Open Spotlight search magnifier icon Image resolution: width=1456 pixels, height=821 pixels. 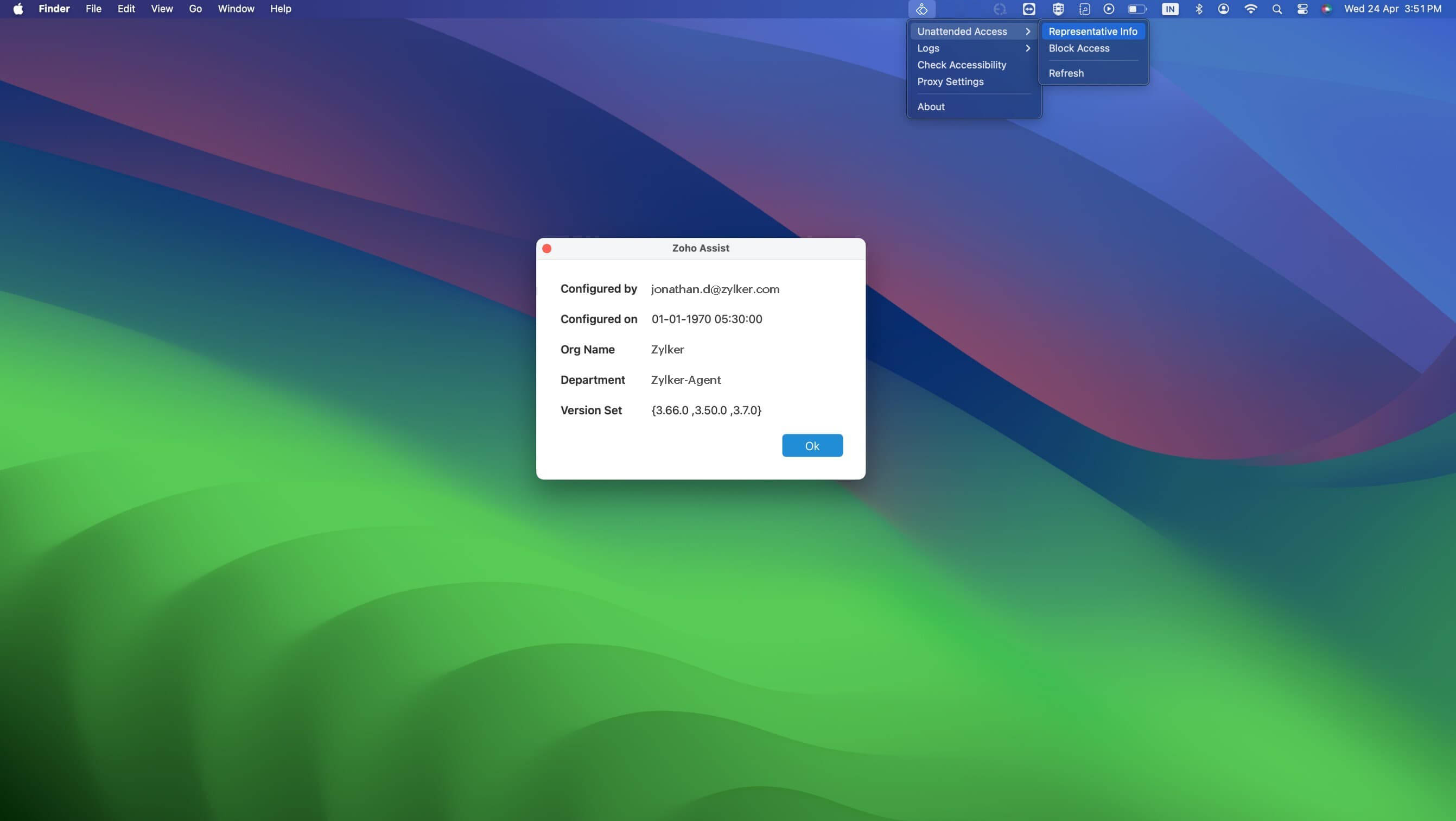pos(1277,9)
